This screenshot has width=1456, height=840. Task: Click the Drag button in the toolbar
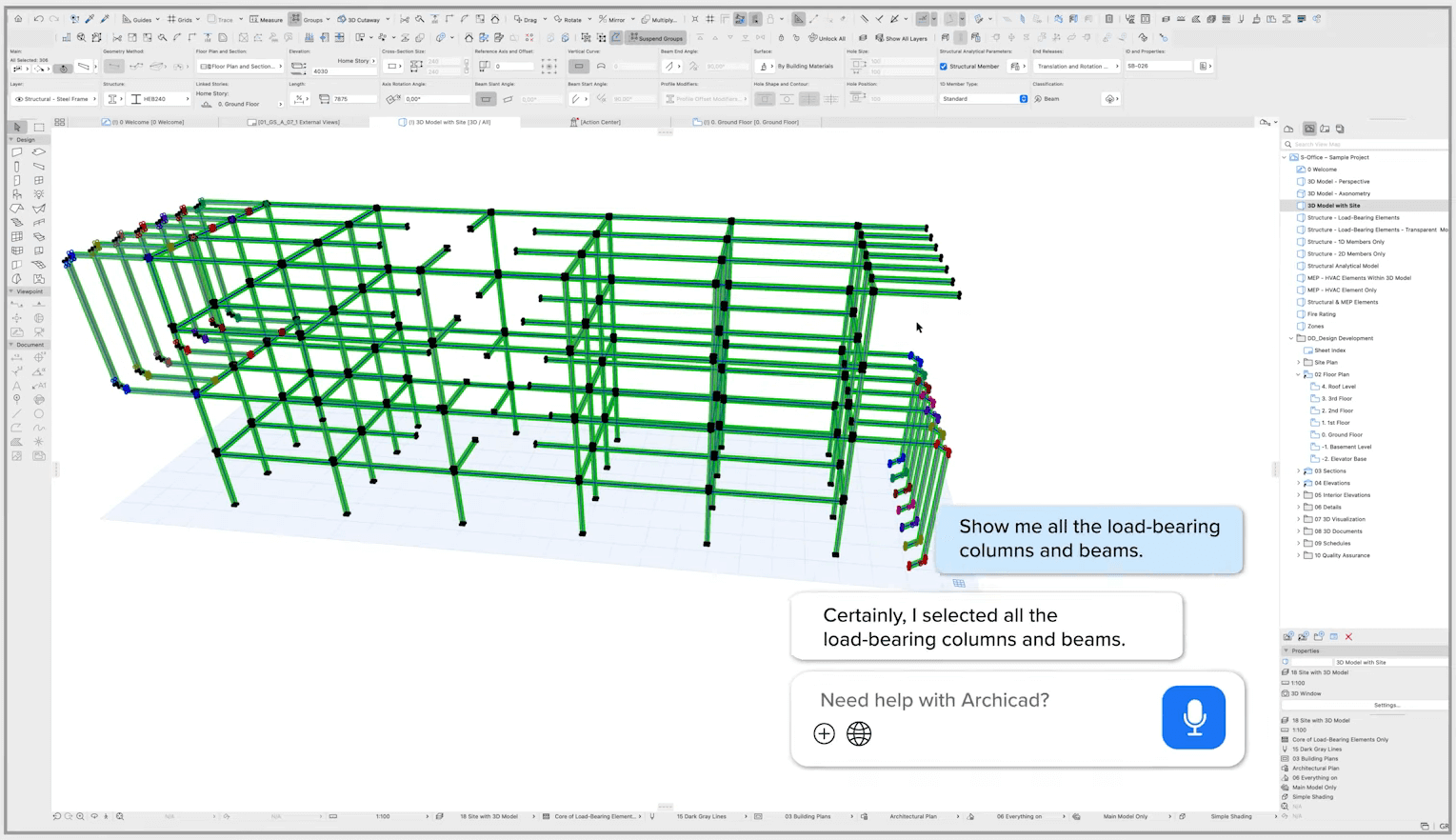click(x=526, y=19)
